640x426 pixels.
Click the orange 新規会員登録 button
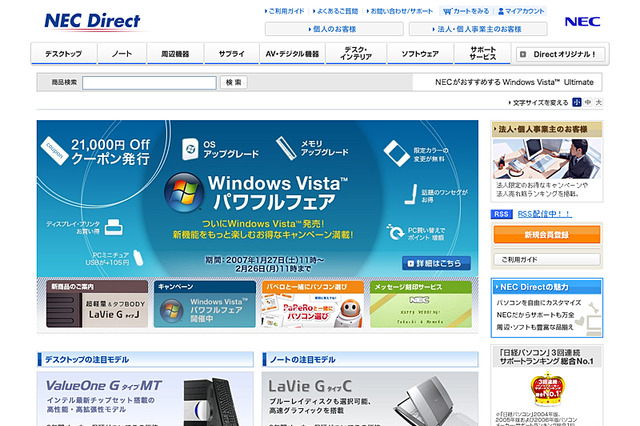[x=547, y=235]
